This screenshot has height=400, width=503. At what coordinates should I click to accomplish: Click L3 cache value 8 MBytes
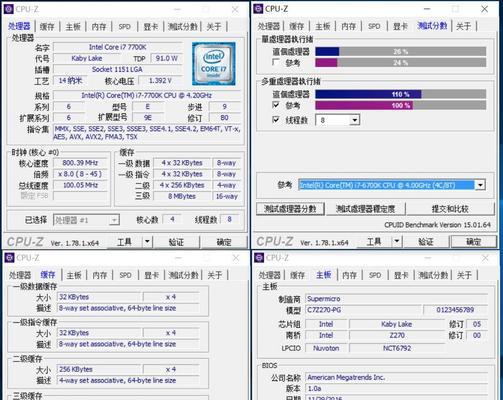pos(182,196)
